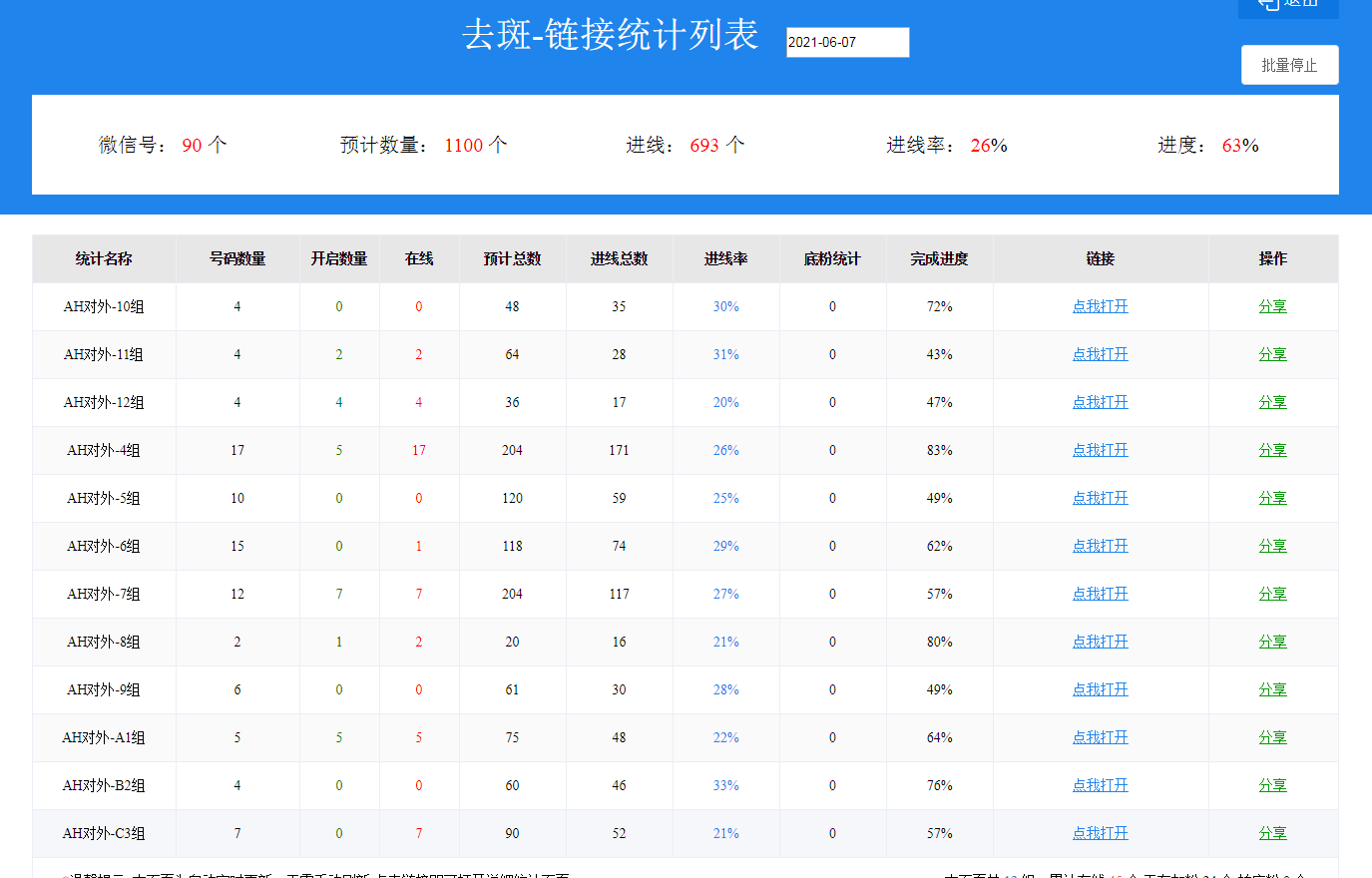The width and height of the screenshot is (1372, 878).
Task: Open 点我打开 link for AH对外-6组
Action: click(x=1100, y=546)
